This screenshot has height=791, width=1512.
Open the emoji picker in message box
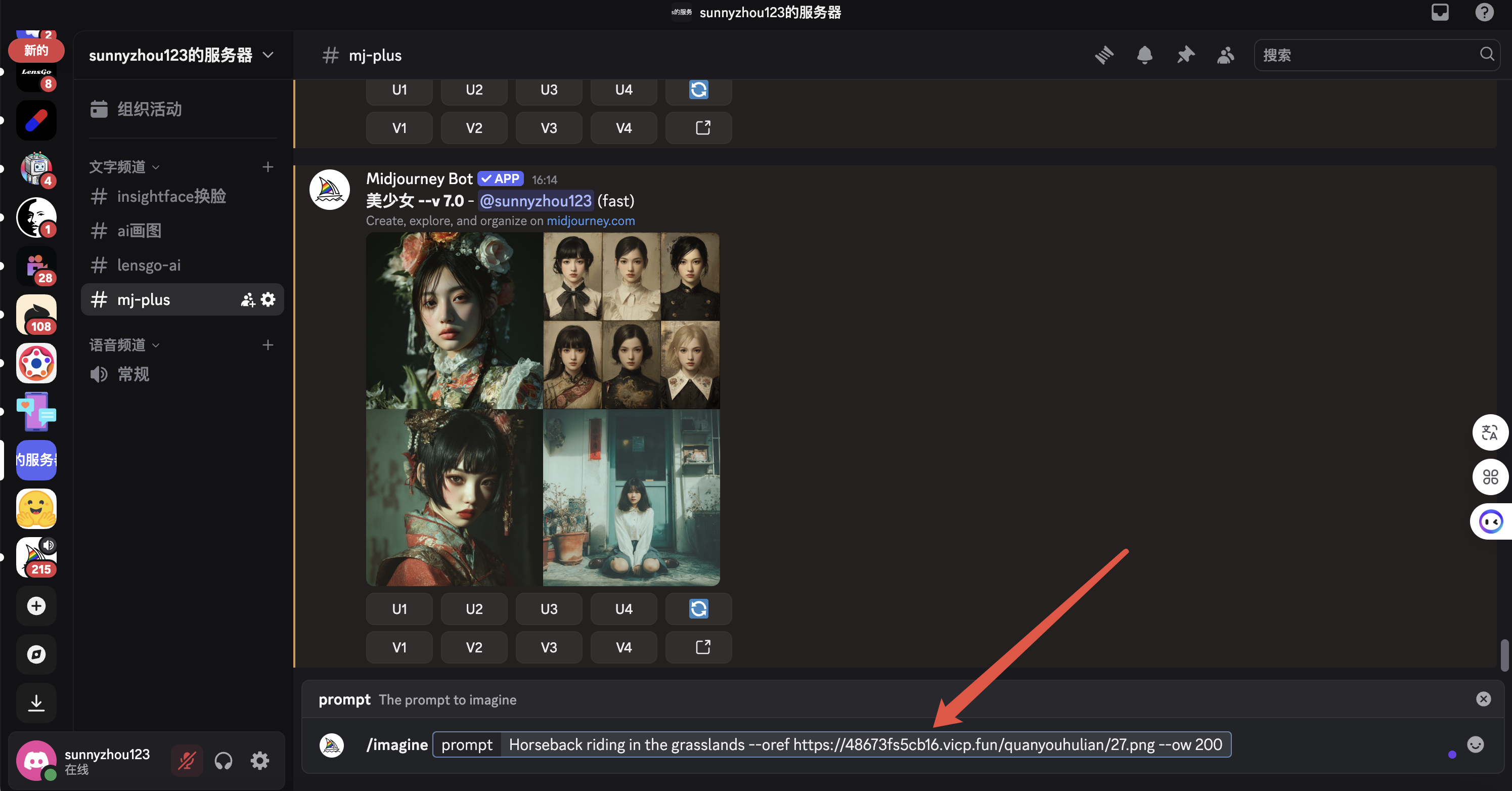1475,744
